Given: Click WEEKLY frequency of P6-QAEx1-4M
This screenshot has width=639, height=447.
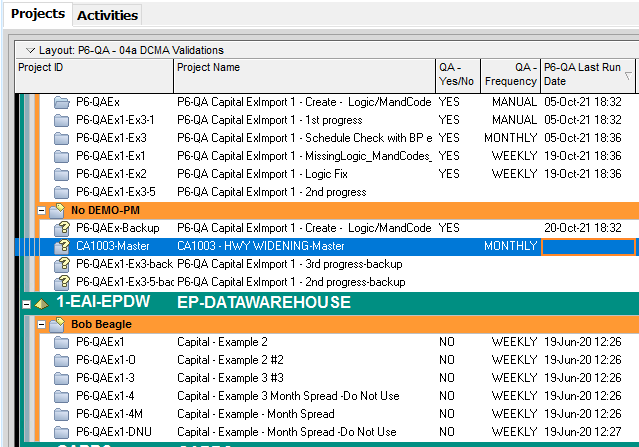Looking at the screenshot, I should pos(514,414).
